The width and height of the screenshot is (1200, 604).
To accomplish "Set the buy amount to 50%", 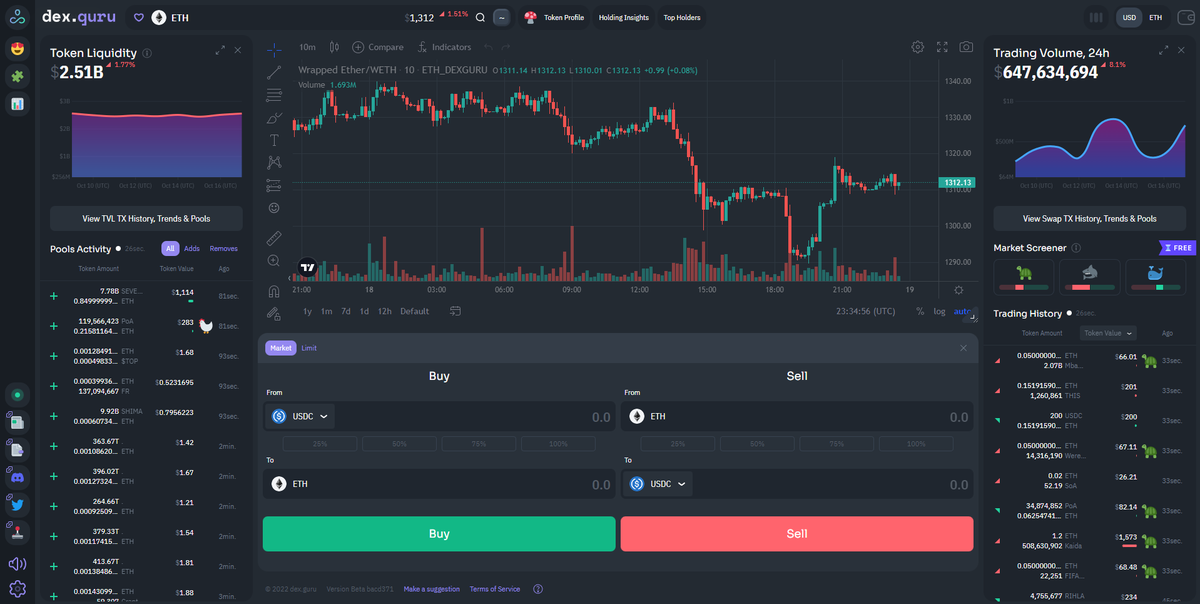I will [399, 443].
